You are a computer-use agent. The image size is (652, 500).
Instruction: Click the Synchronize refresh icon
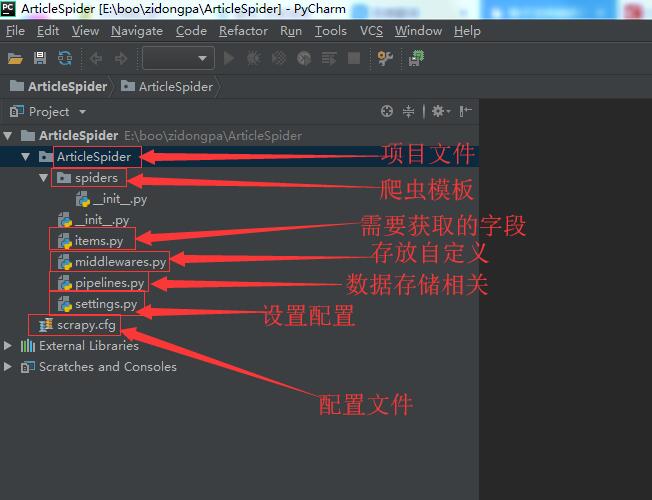click(65, 58)
